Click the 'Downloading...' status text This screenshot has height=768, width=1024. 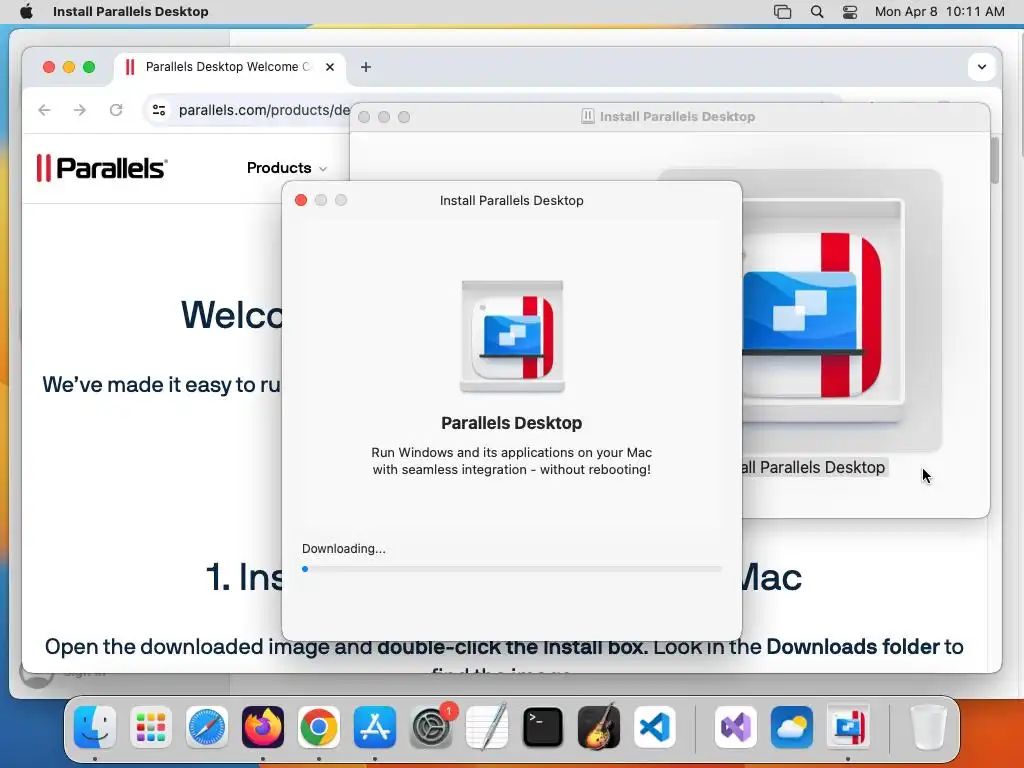pos(344,549)
